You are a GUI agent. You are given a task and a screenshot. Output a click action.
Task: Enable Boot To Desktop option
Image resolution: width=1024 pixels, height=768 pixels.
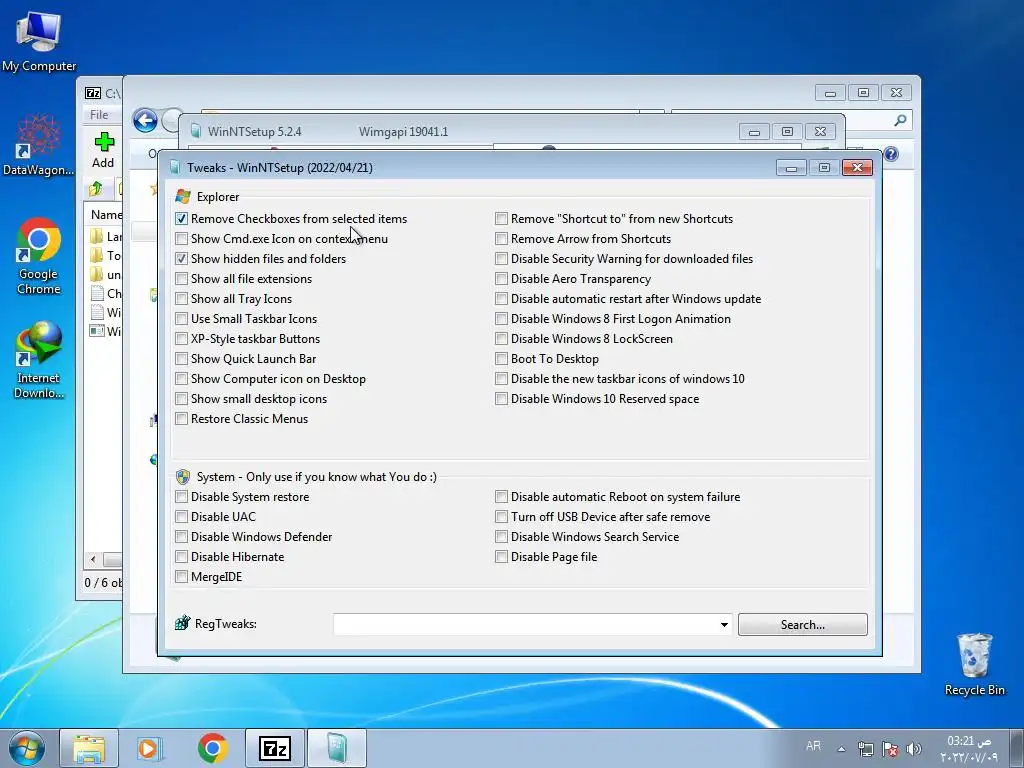501,359
